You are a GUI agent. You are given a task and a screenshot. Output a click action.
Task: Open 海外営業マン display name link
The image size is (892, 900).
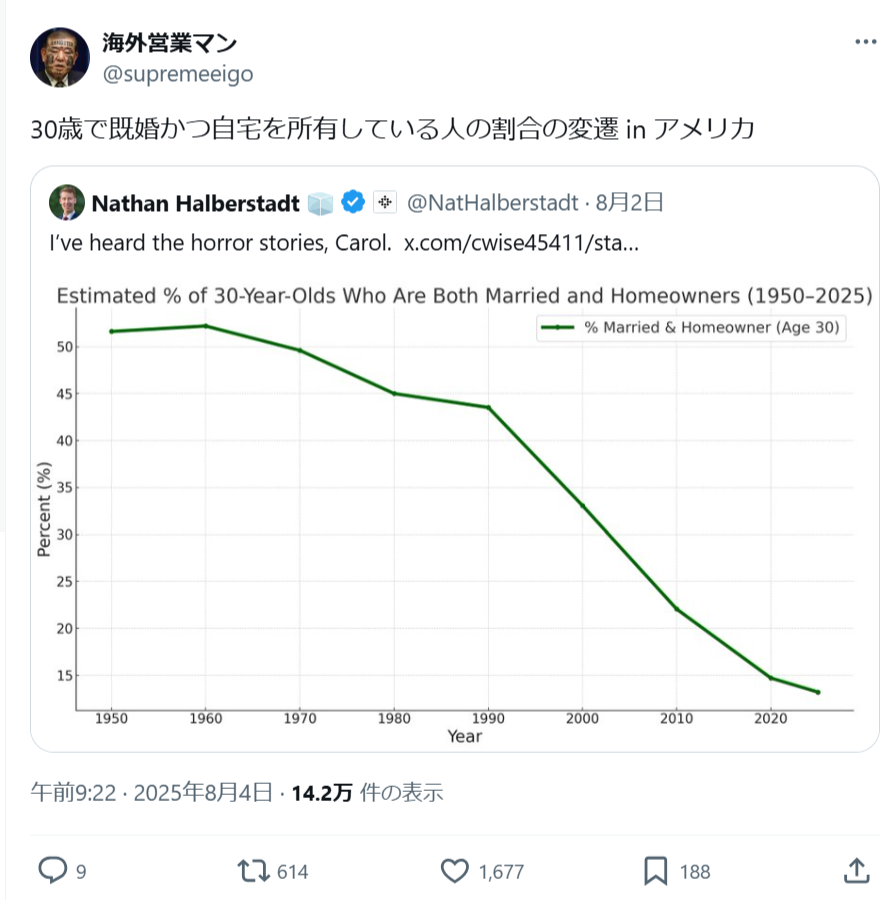coord(169,43)
